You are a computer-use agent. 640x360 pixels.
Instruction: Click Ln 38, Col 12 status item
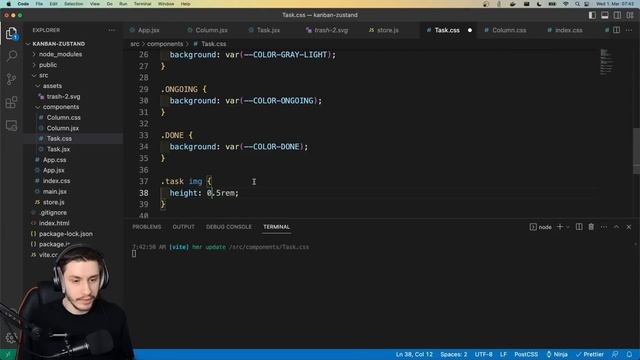click(414, 354)
